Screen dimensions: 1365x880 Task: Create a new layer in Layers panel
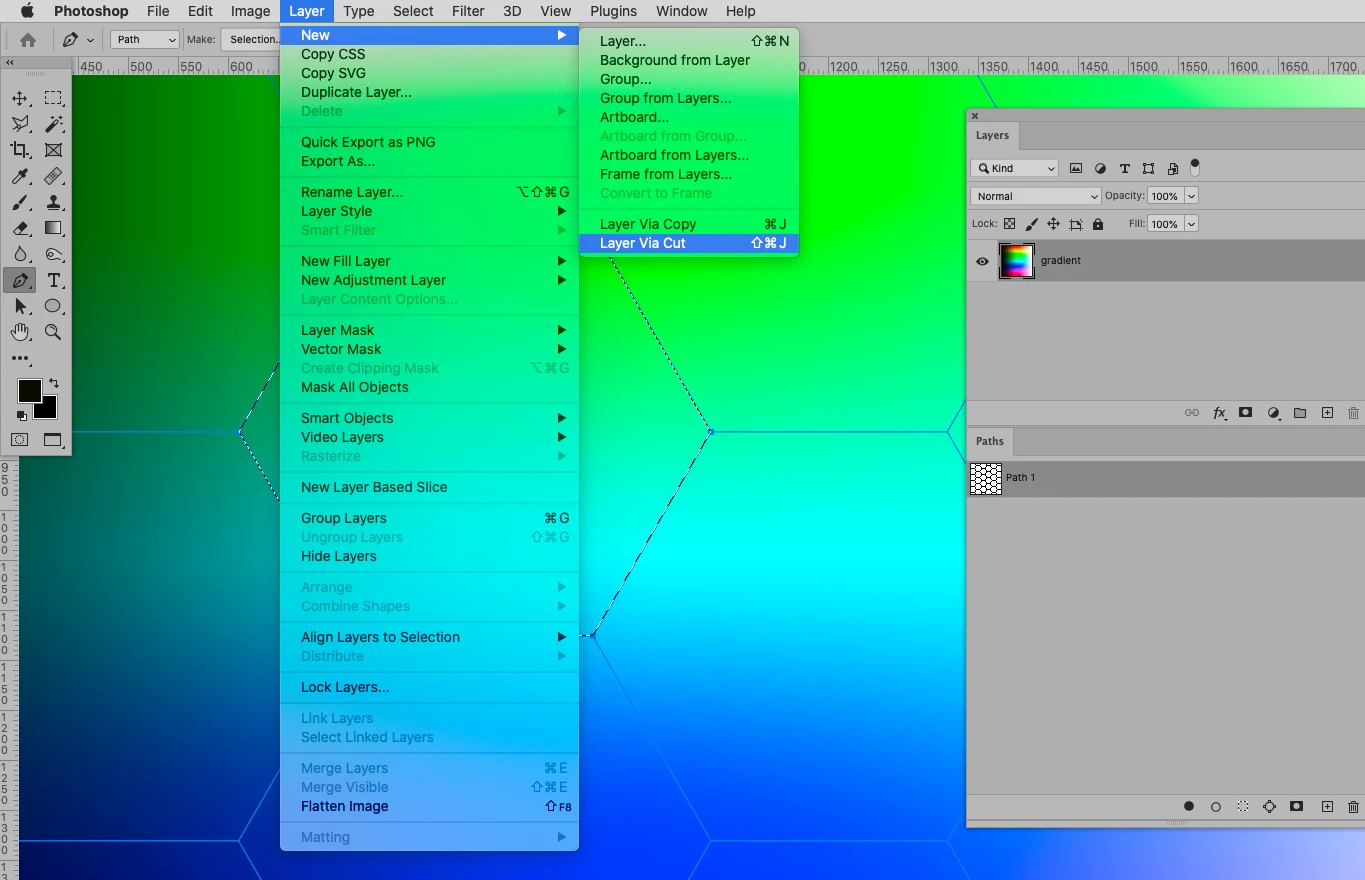click(x=1327, y=412)
